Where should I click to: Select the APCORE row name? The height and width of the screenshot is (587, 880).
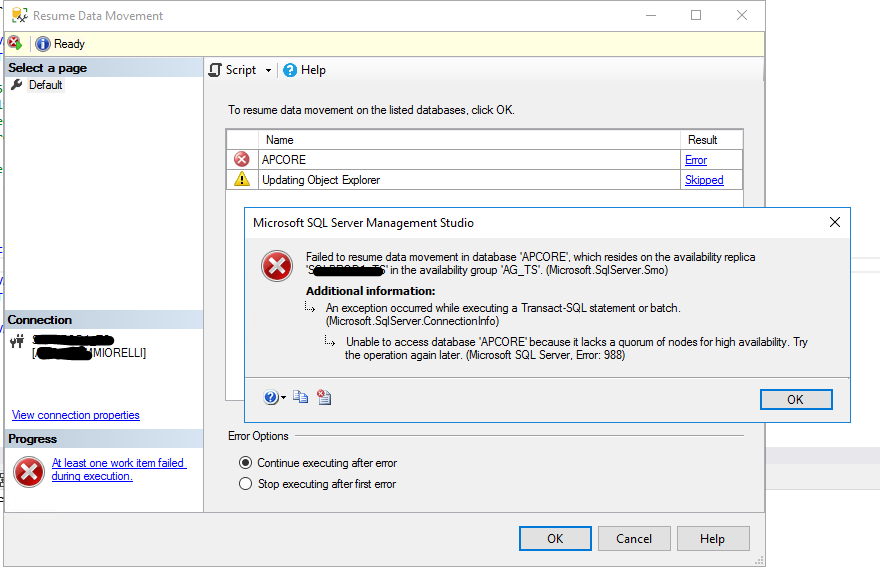point(284,160)
